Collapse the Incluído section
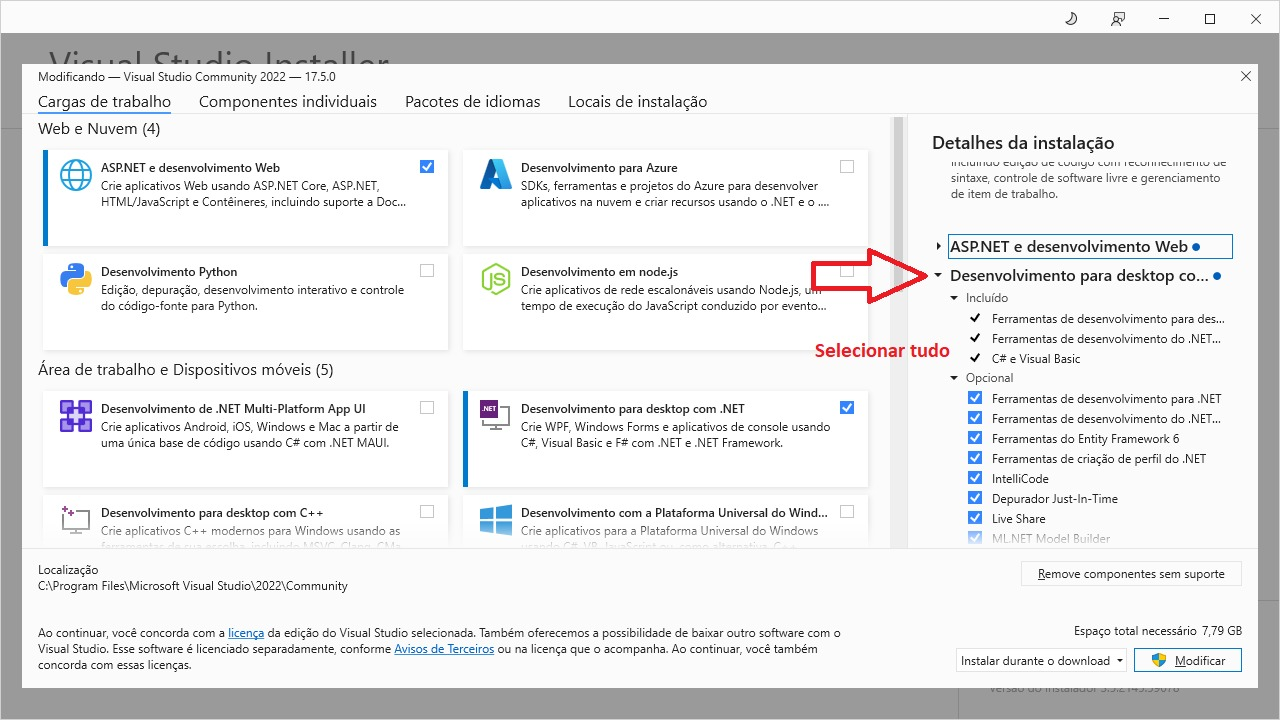Viewport: 1280px width, 720px height. (954, 298)
